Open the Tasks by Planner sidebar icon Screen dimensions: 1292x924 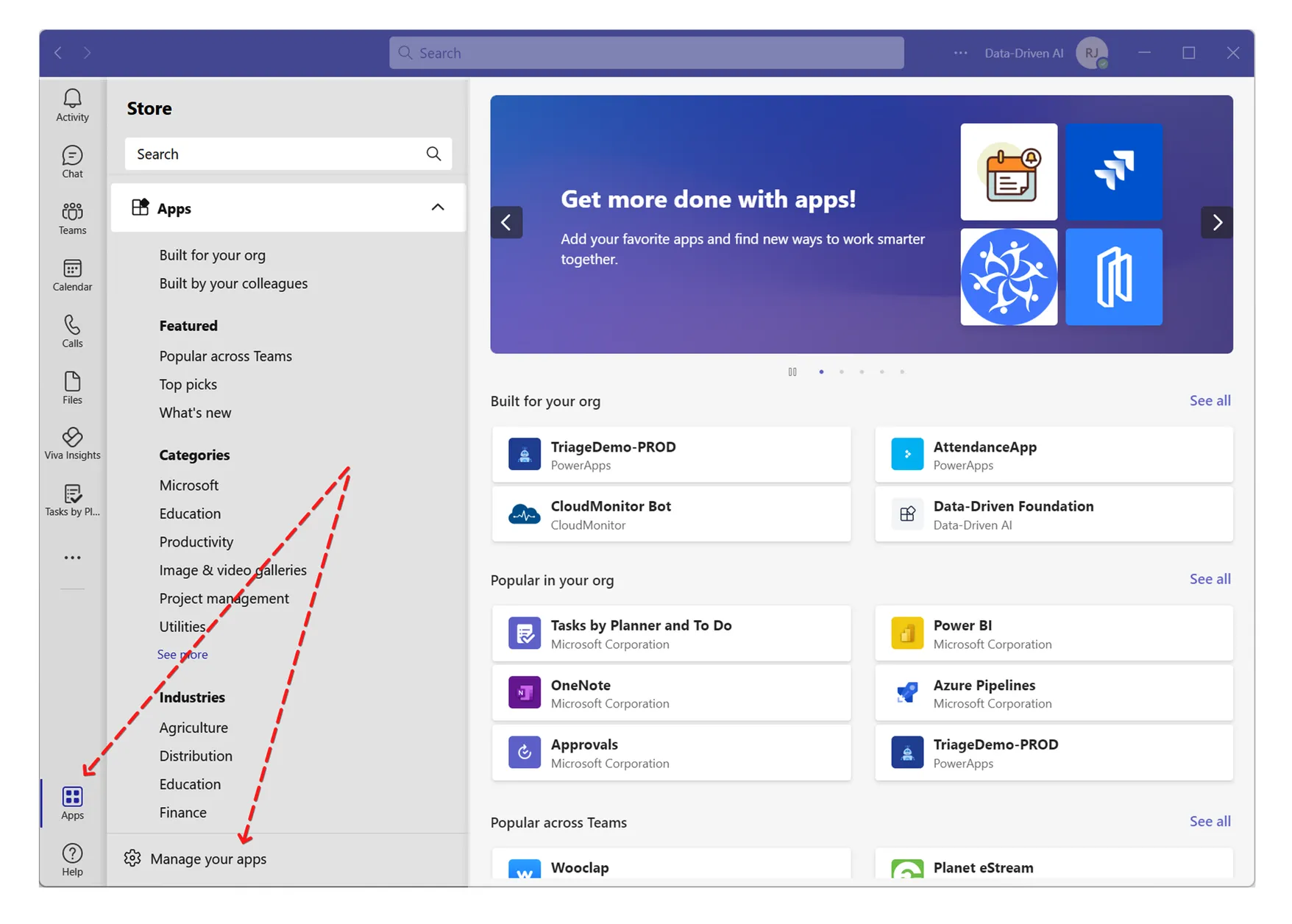(72, 494)
